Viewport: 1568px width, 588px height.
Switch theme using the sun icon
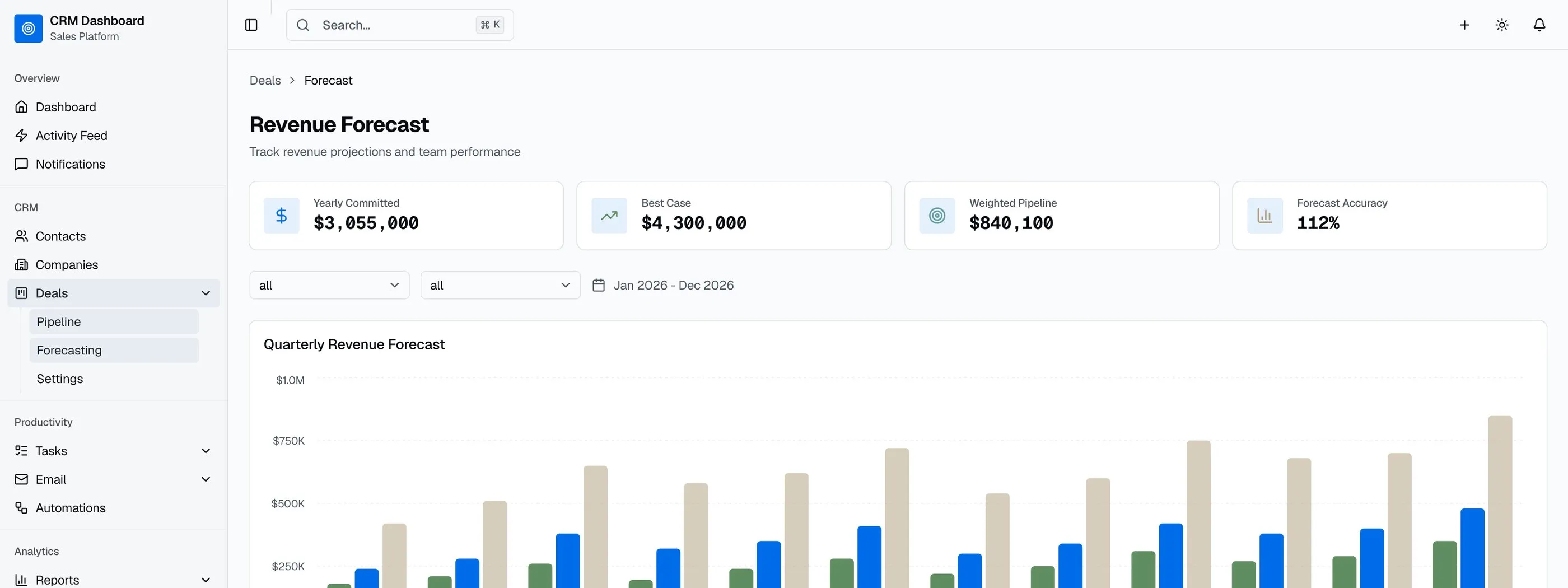click(1502, 25)
